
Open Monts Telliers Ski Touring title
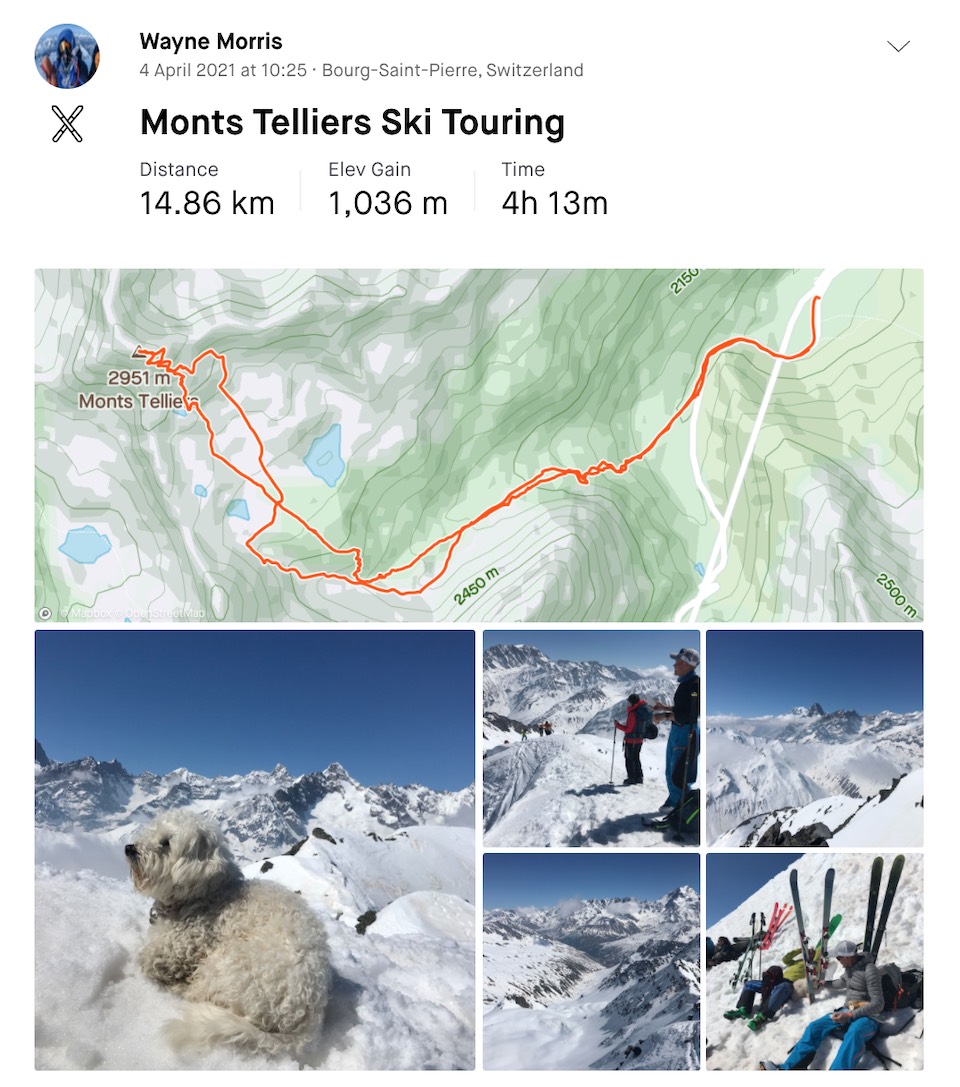[352, 122]
